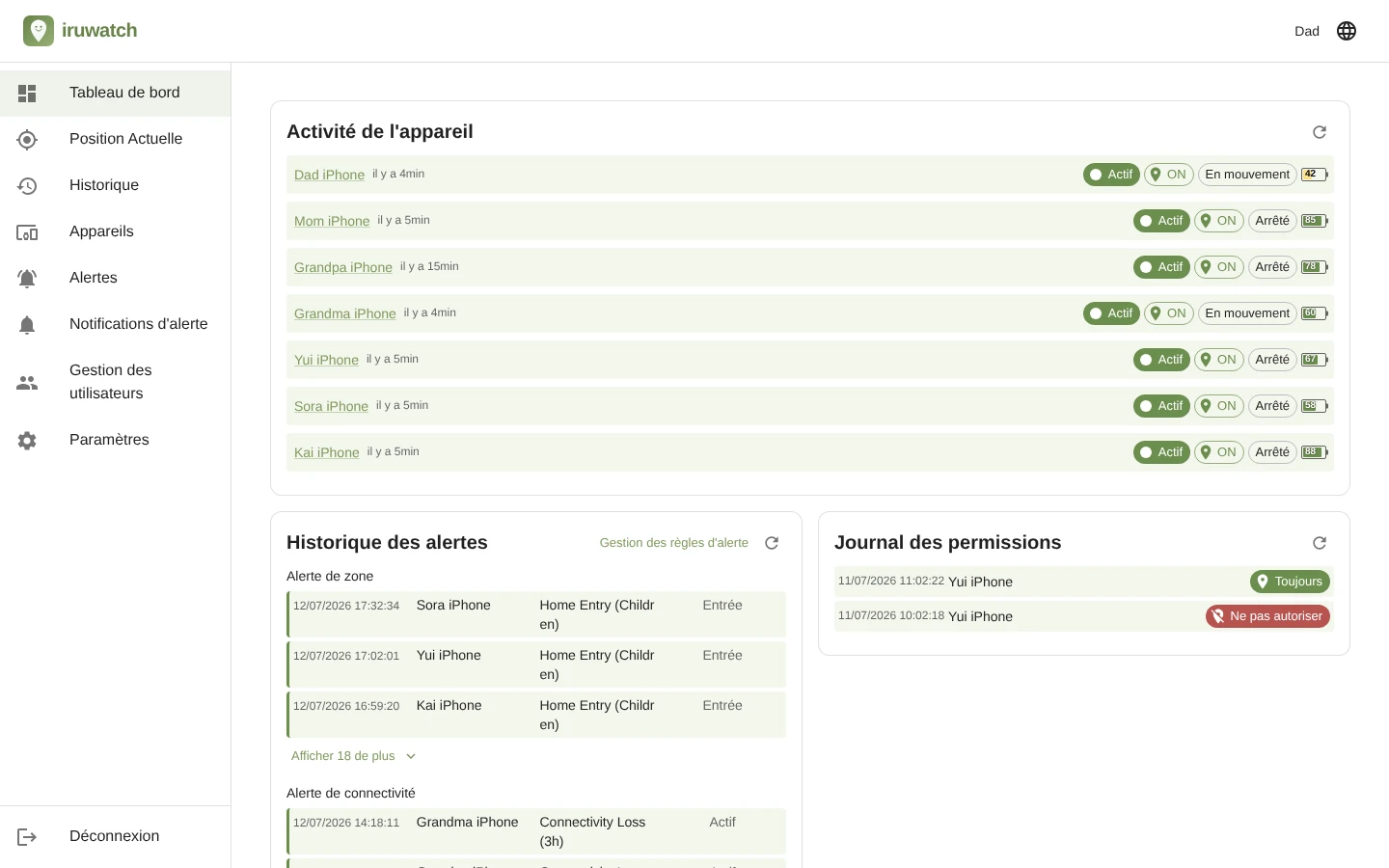
Task: Click Dad iPhone battery indicator 42
Action: 1315,175
